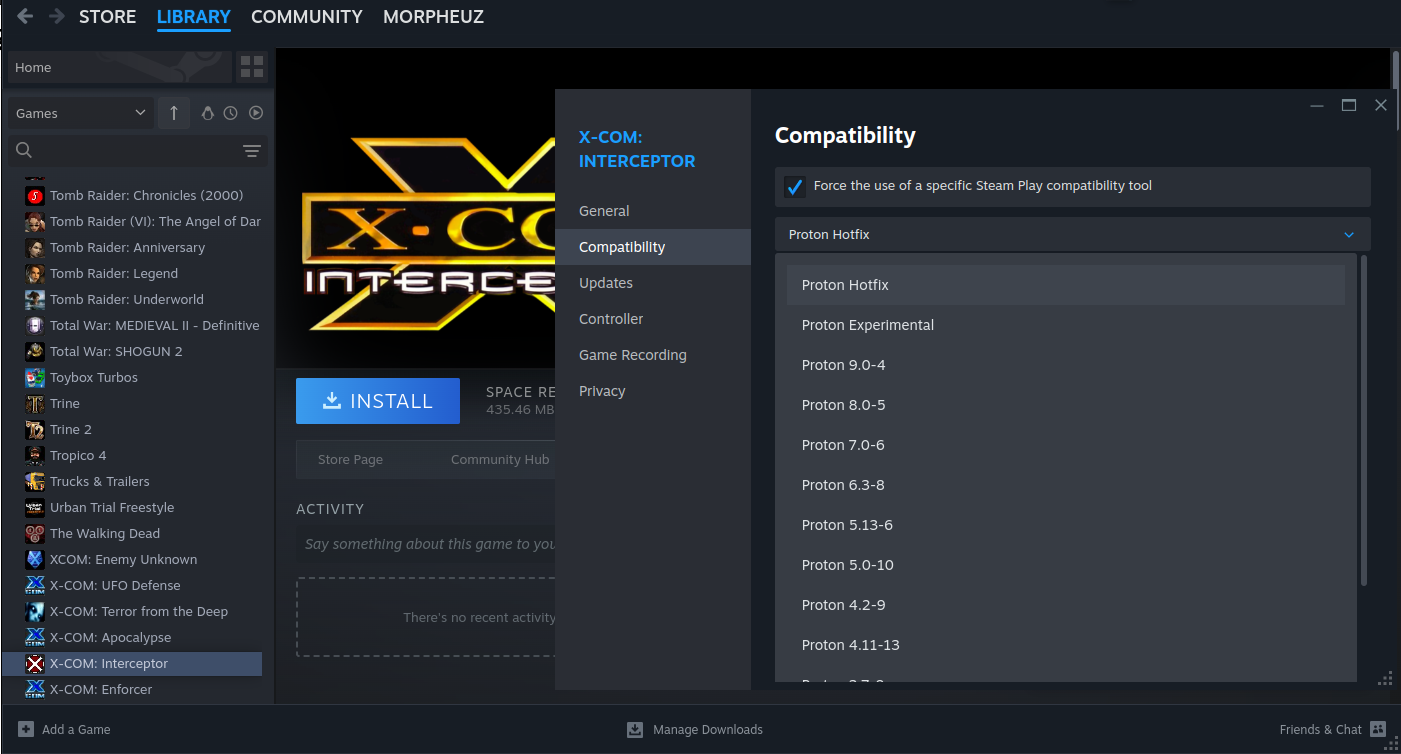
Task: Go to the Store Page link
Action: pyautogui.click(x=350, y=459)
